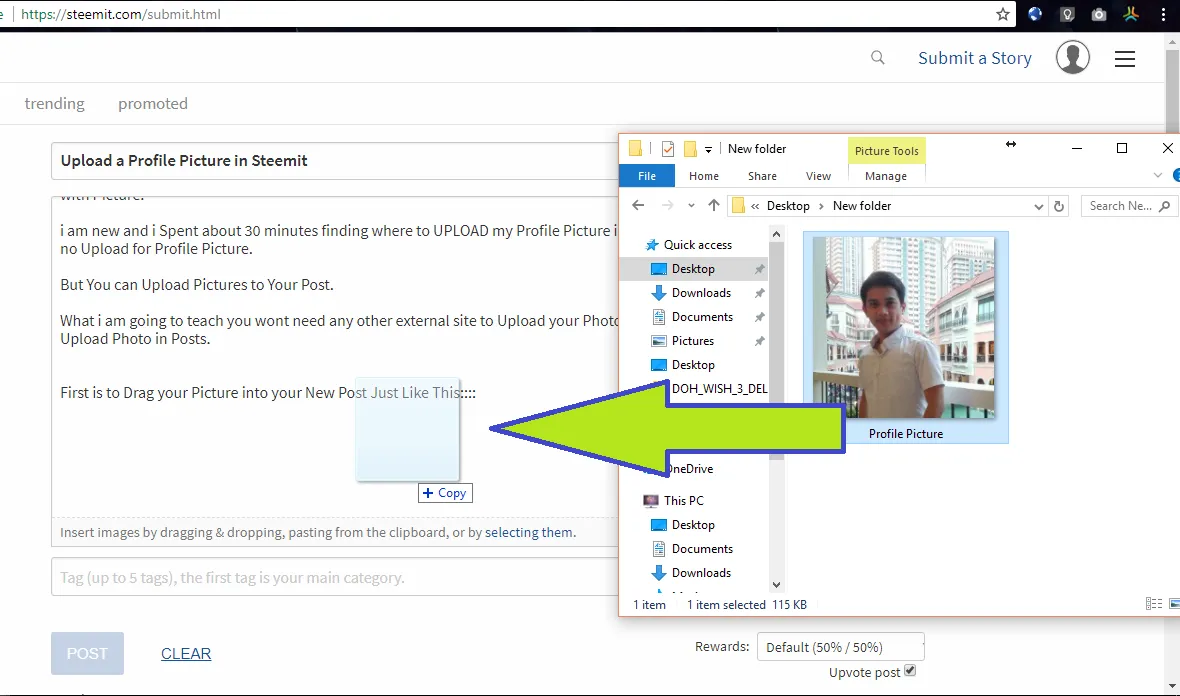Screen dimensions: 1180x696
Task: Go to the promoted tab
Action: click(x=153, y=103)
